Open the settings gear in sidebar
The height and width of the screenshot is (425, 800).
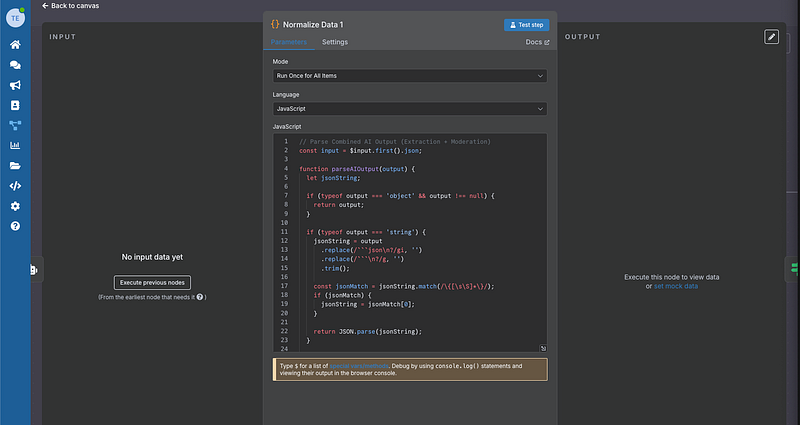click(15, 206)
